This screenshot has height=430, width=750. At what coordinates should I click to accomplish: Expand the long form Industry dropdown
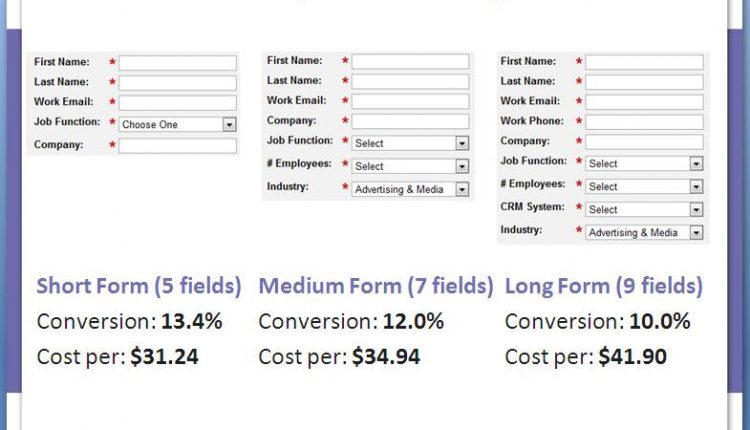click(644, 232)
